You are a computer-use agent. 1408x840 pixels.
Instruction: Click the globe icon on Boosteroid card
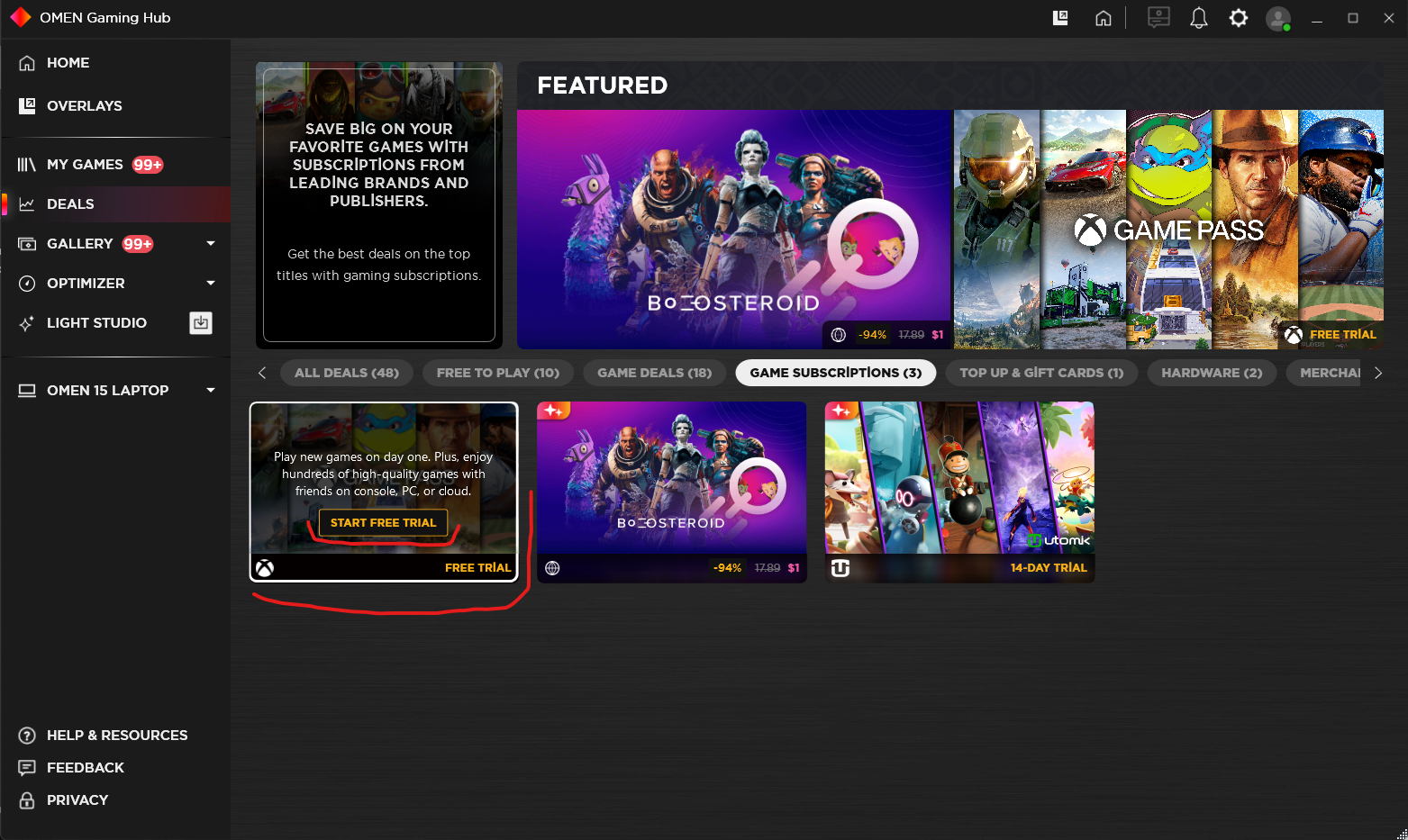(553, 568)
